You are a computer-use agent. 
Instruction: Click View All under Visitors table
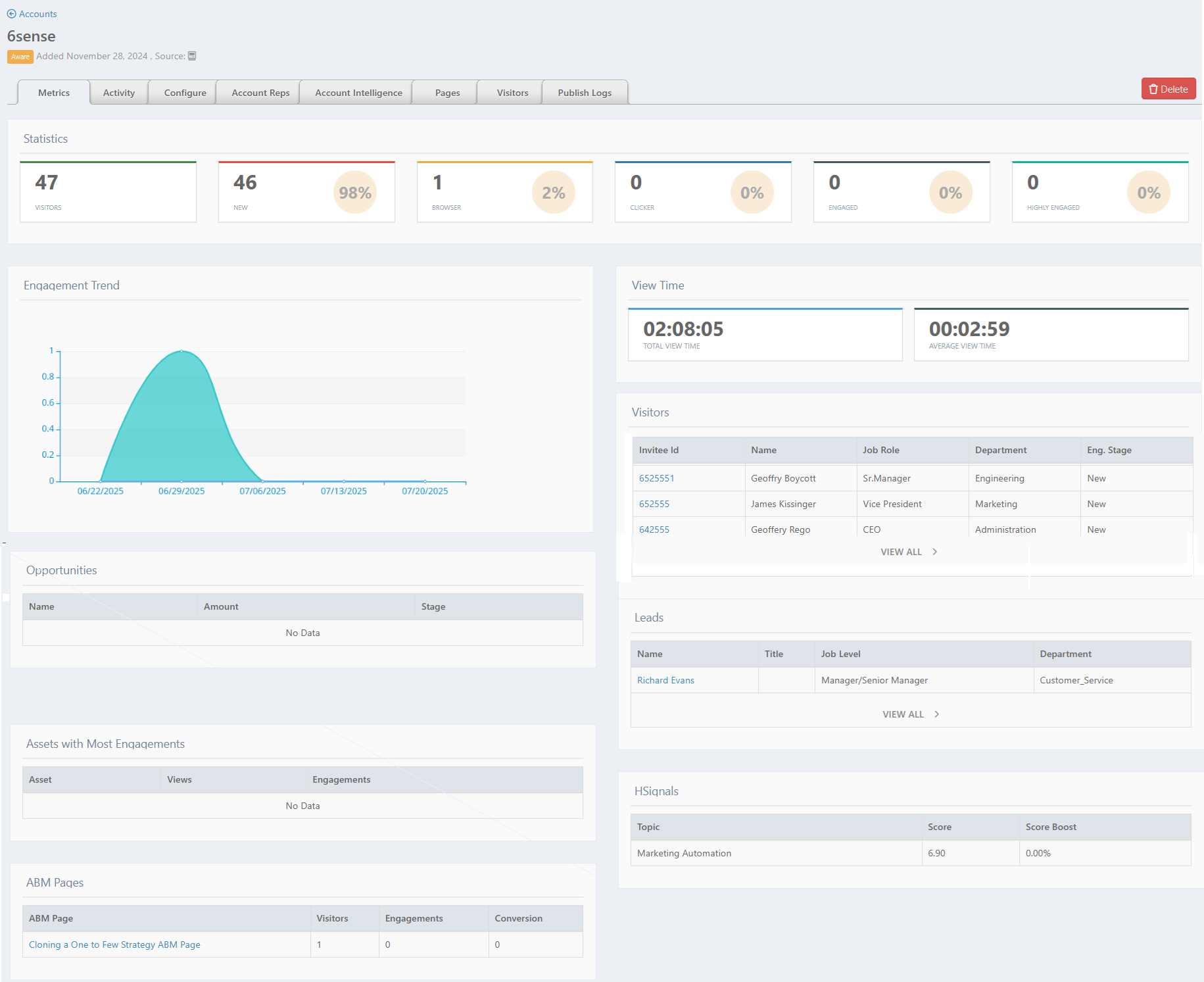[x=909, y=552]
